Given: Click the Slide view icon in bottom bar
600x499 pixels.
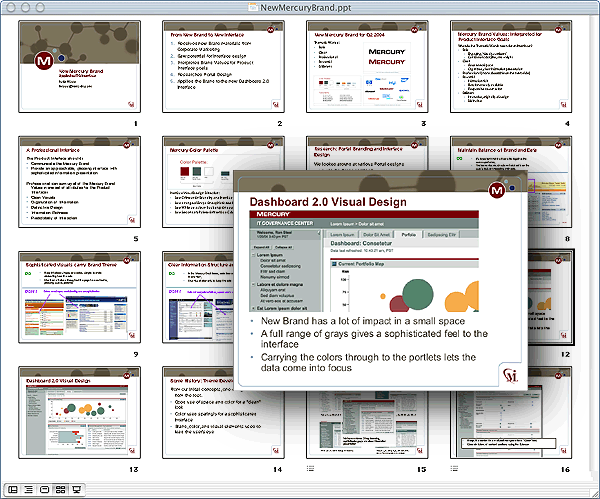Looking at the screenshot, I should [45, 489].
